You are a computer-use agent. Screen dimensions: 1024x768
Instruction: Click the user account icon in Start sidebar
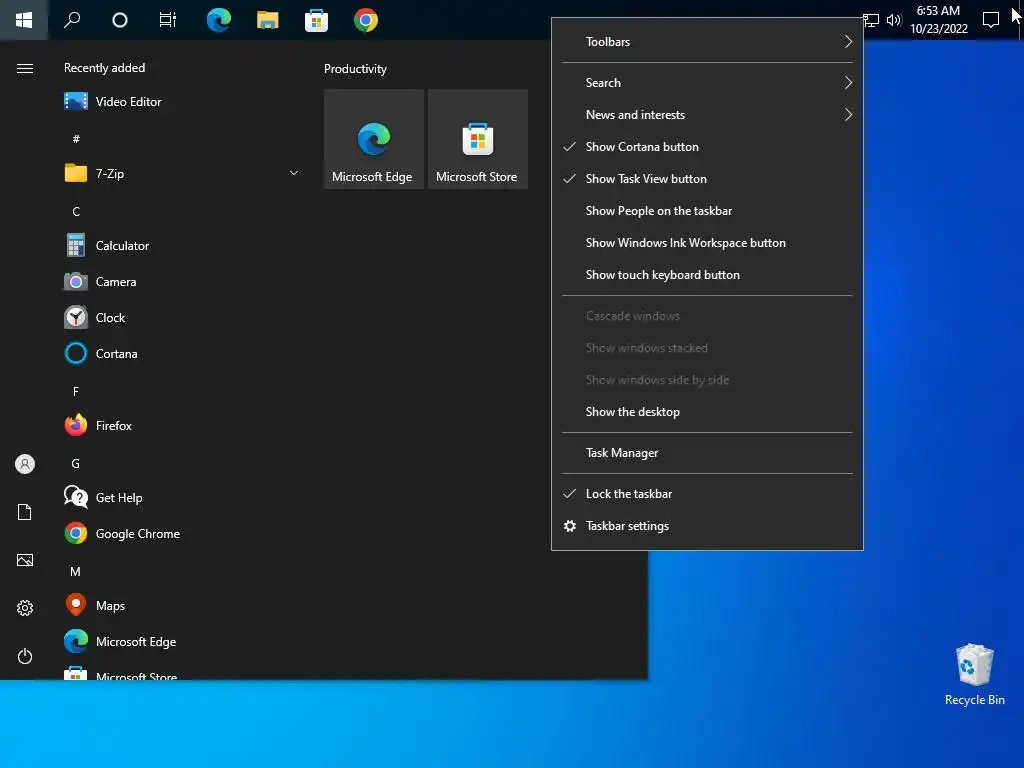tap(25, 464)
